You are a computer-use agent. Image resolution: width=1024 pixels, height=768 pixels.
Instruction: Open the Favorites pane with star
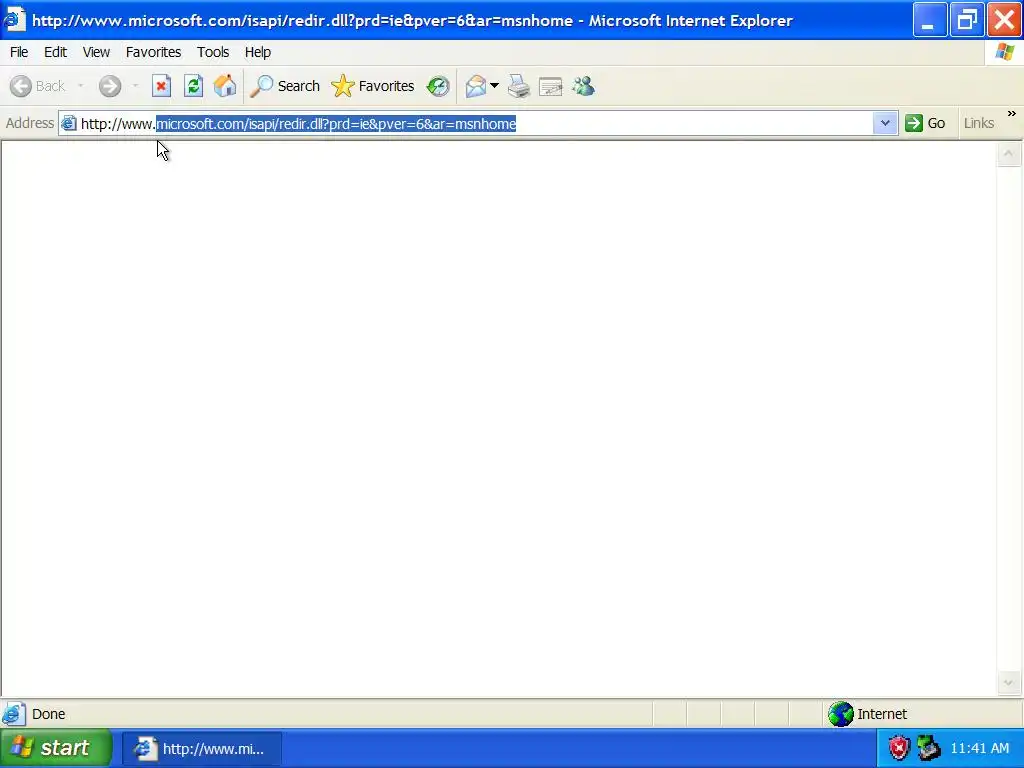pos(373,86)
